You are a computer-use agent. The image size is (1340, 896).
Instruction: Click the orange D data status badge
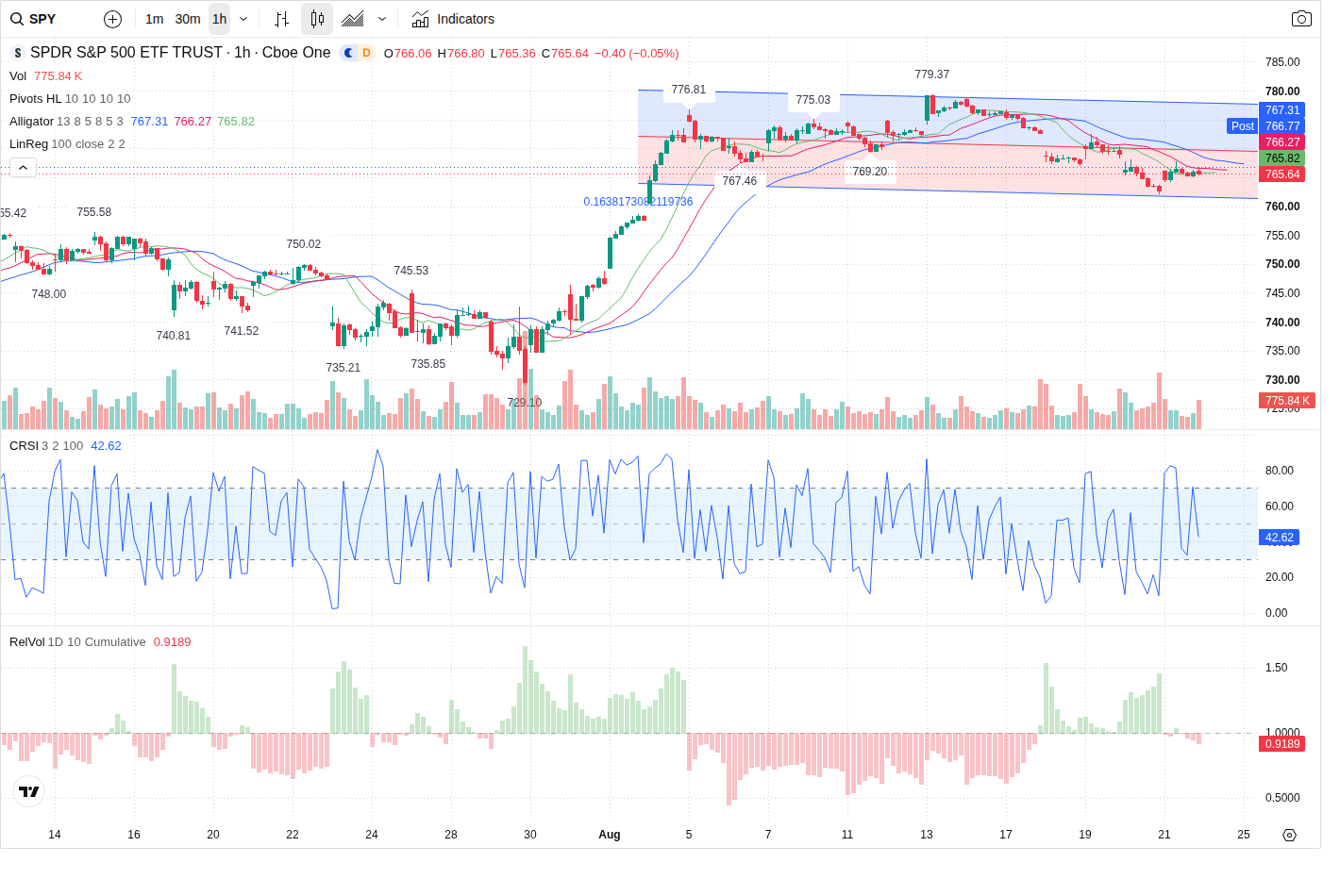pos(366,53)
